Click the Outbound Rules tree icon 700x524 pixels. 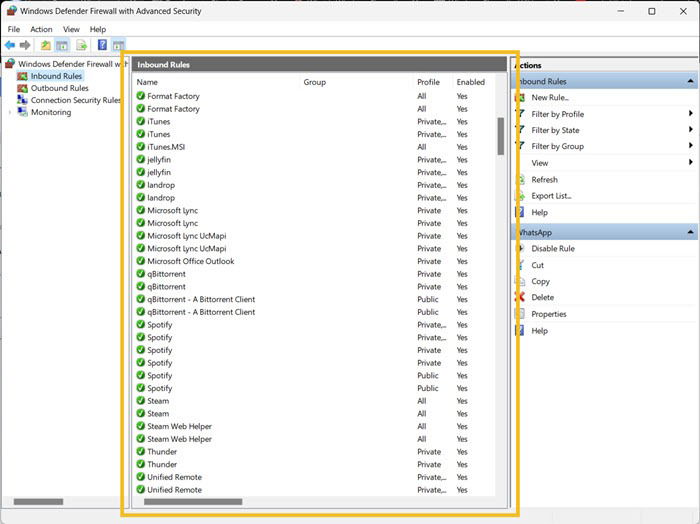(x=22, y=88)
